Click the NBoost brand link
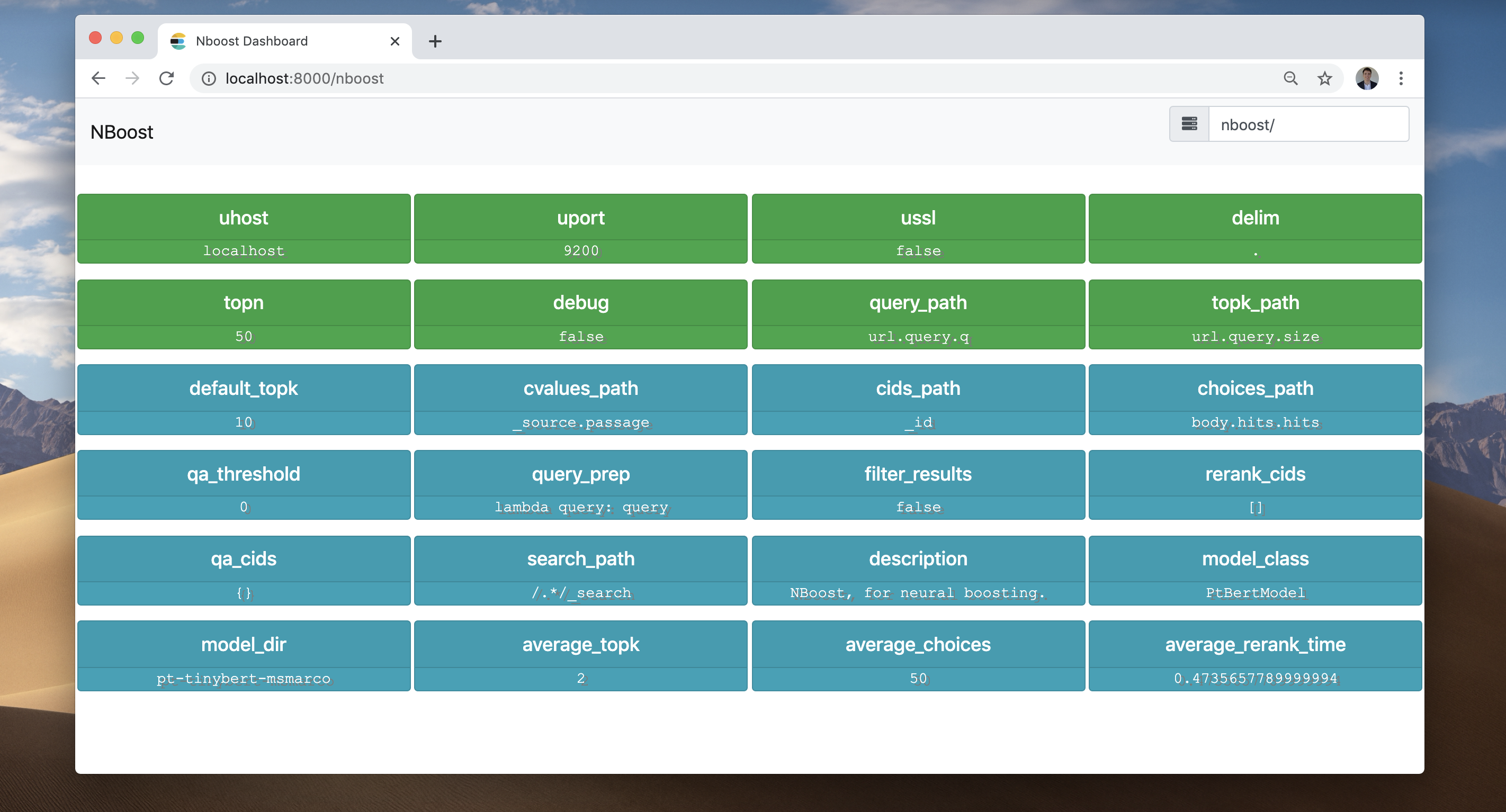 tap(122, 132)
